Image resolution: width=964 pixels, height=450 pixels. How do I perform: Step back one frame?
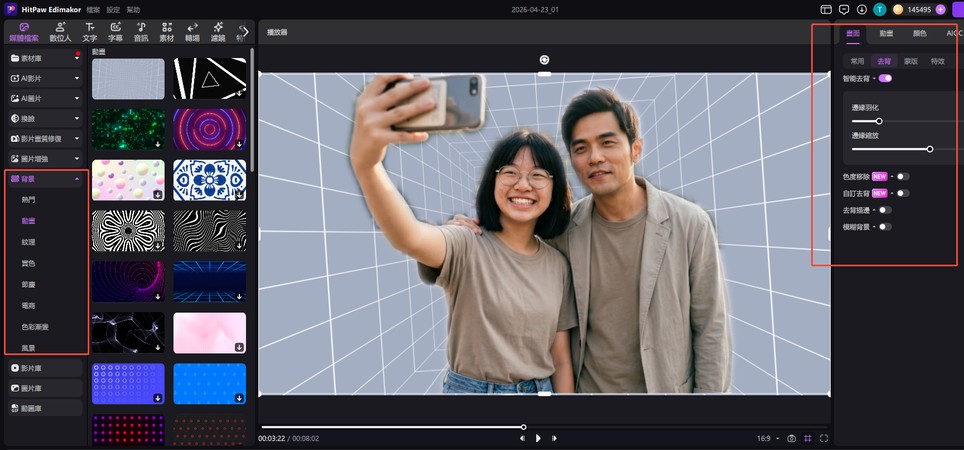click(x=522, y=438)
